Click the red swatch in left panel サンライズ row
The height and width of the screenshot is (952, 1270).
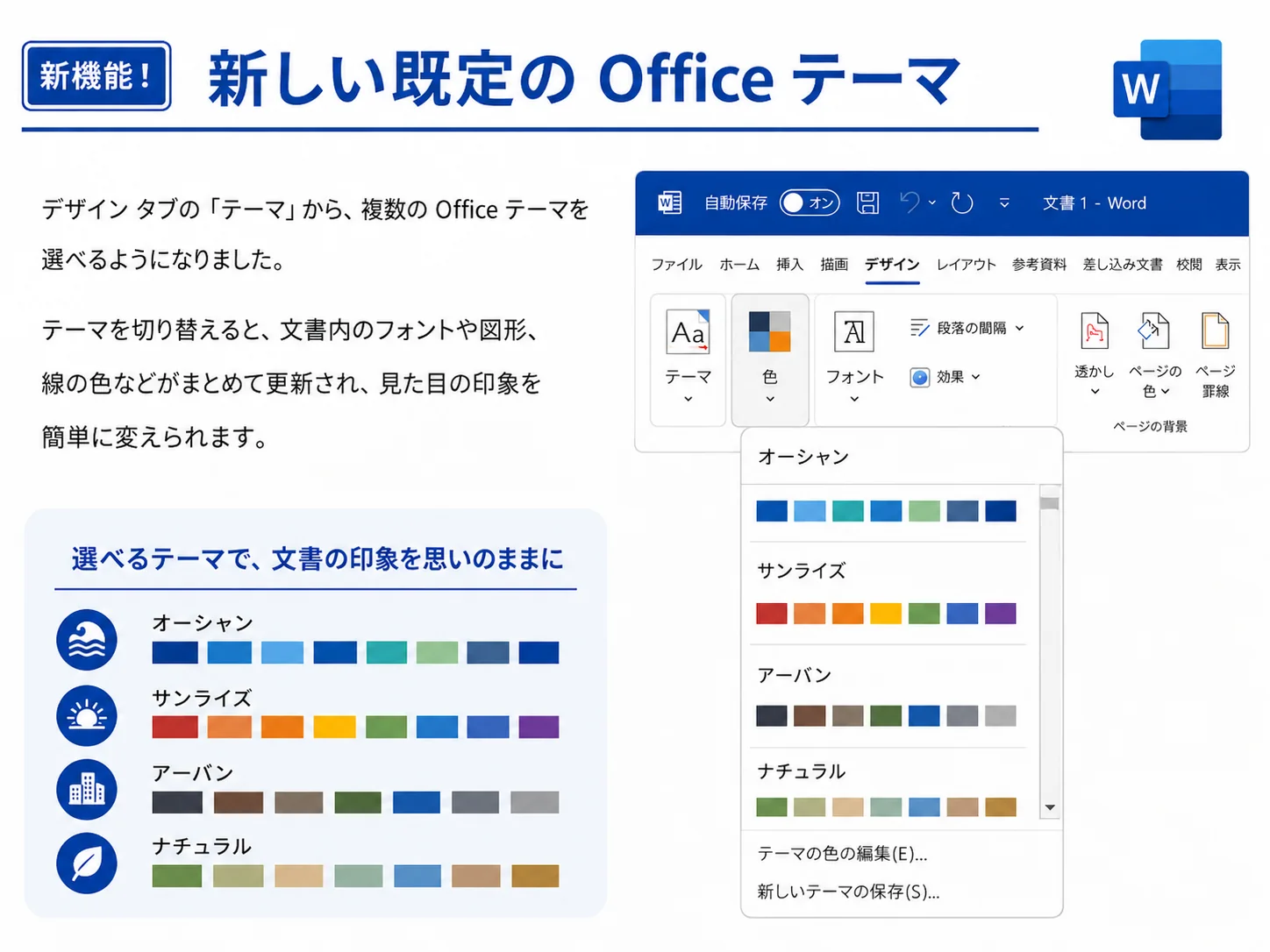coord(175,727)
